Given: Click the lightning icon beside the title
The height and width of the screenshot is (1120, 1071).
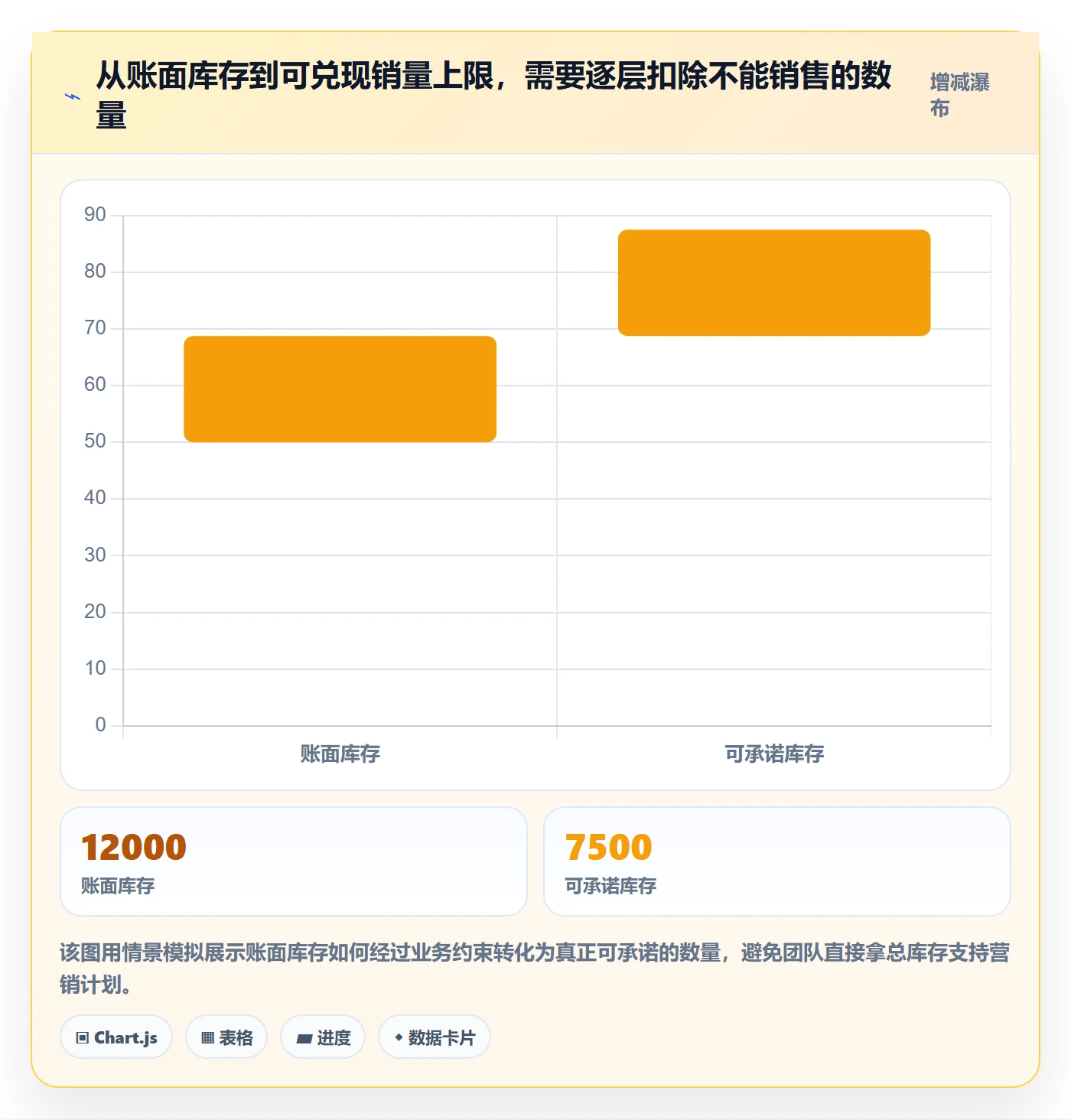Looking at the screenshot, I should (x=73, y=97).
